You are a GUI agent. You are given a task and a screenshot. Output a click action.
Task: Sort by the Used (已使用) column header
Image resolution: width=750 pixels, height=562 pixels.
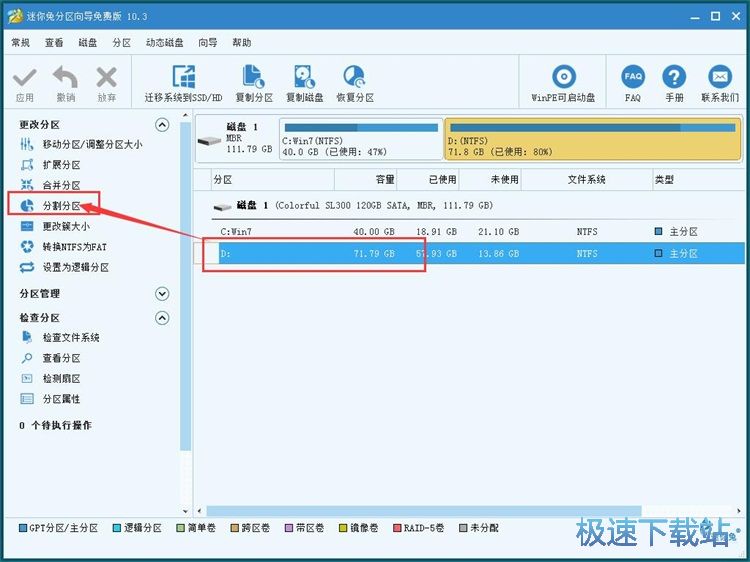(x=428, y=179)
